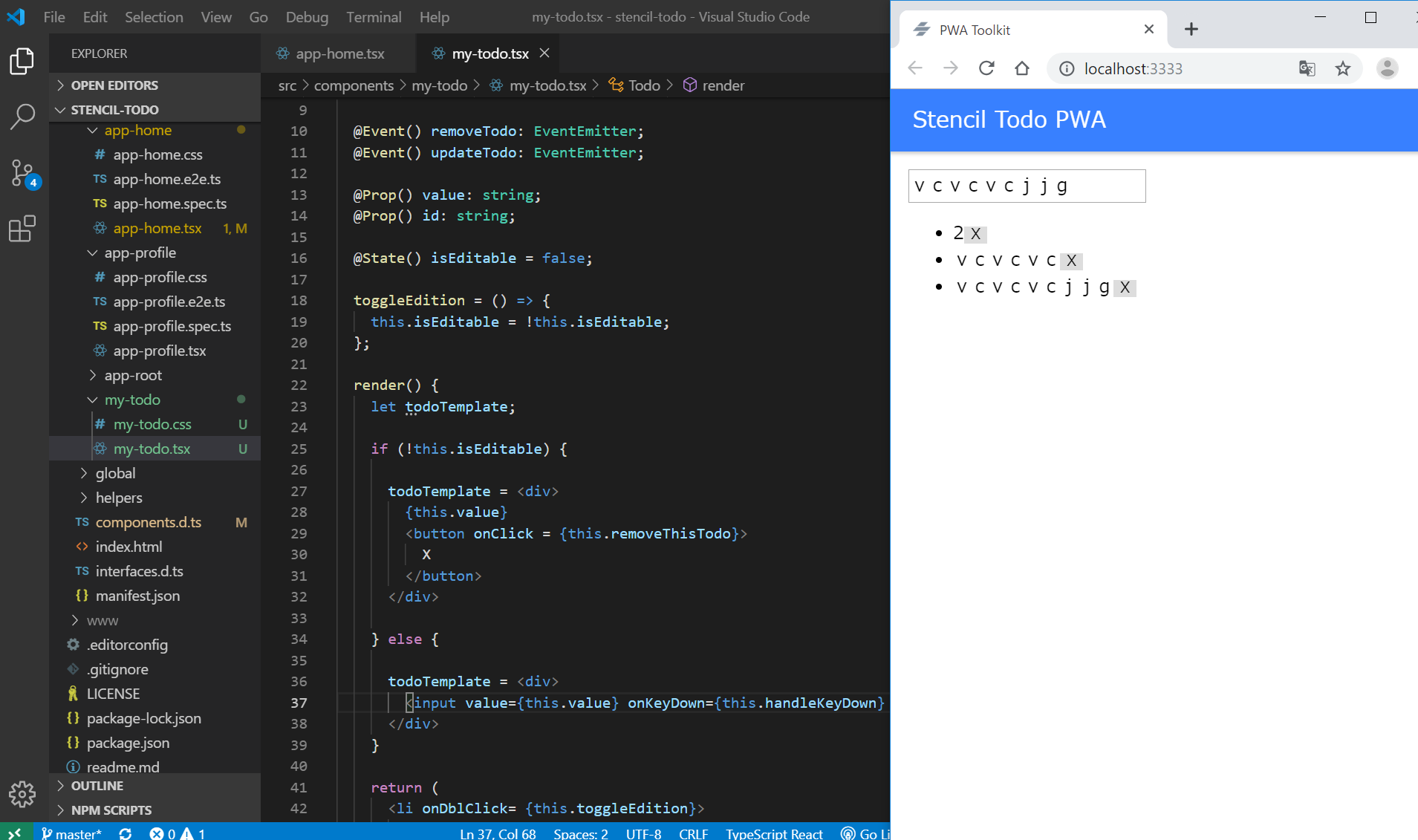The width and height of the screenshot is (1418, 840).
Task: Open the File menu
Action: (54, 16)
